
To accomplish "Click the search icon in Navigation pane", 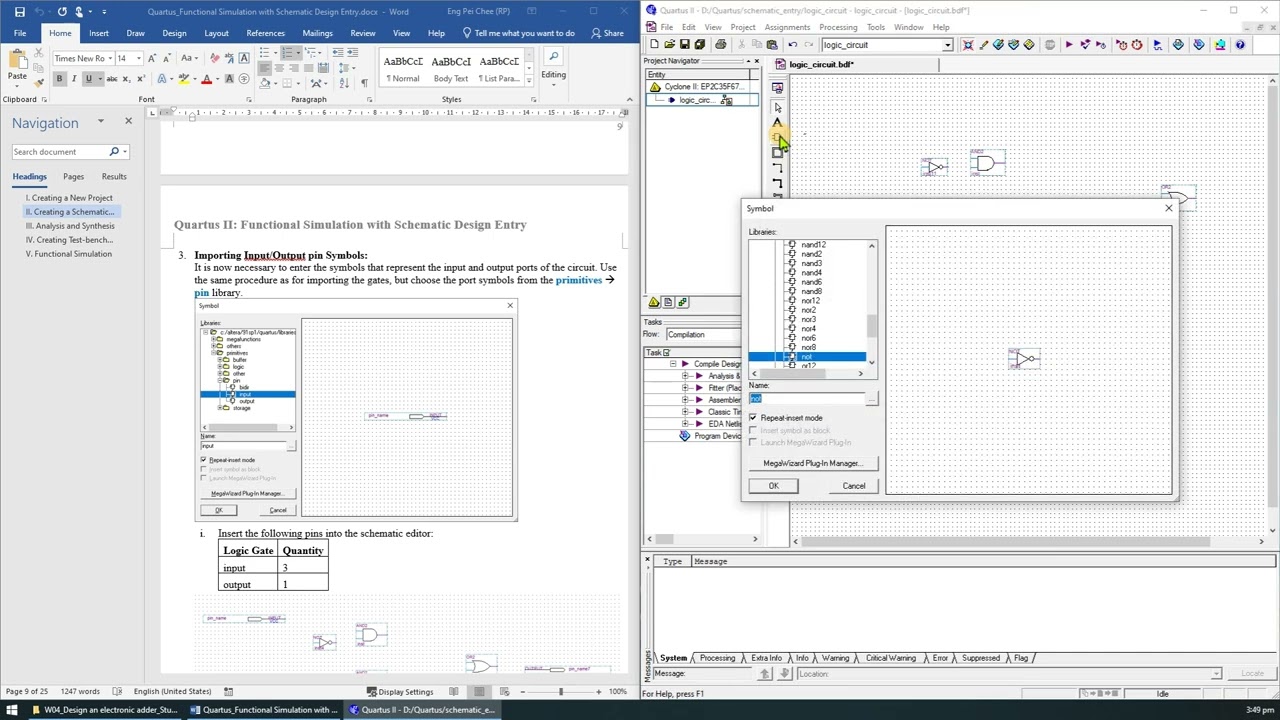I will pyautogui.click(x=114, y=152).
